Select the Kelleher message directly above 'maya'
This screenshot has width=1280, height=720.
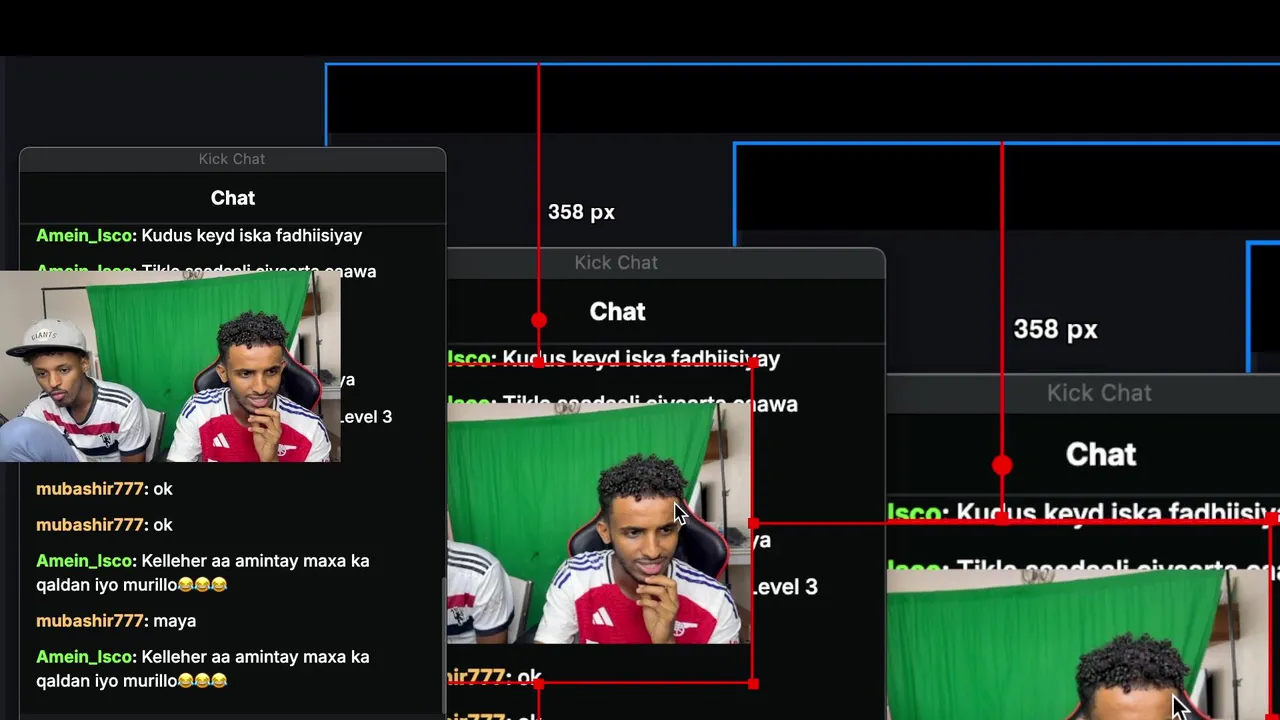pos(203,572)
